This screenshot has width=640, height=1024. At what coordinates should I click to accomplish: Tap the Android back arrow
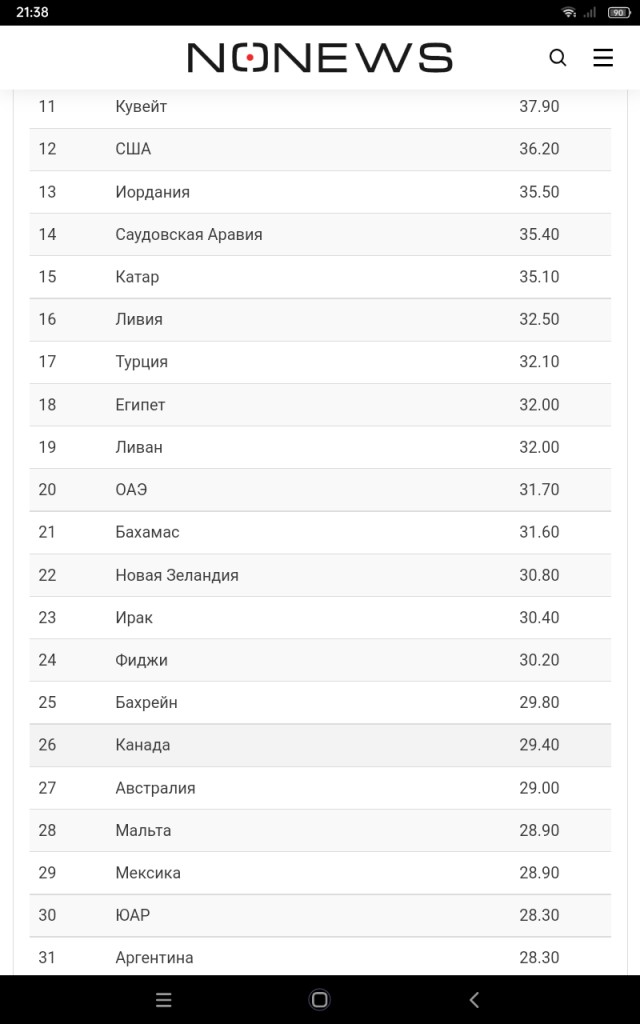[475, 999]
